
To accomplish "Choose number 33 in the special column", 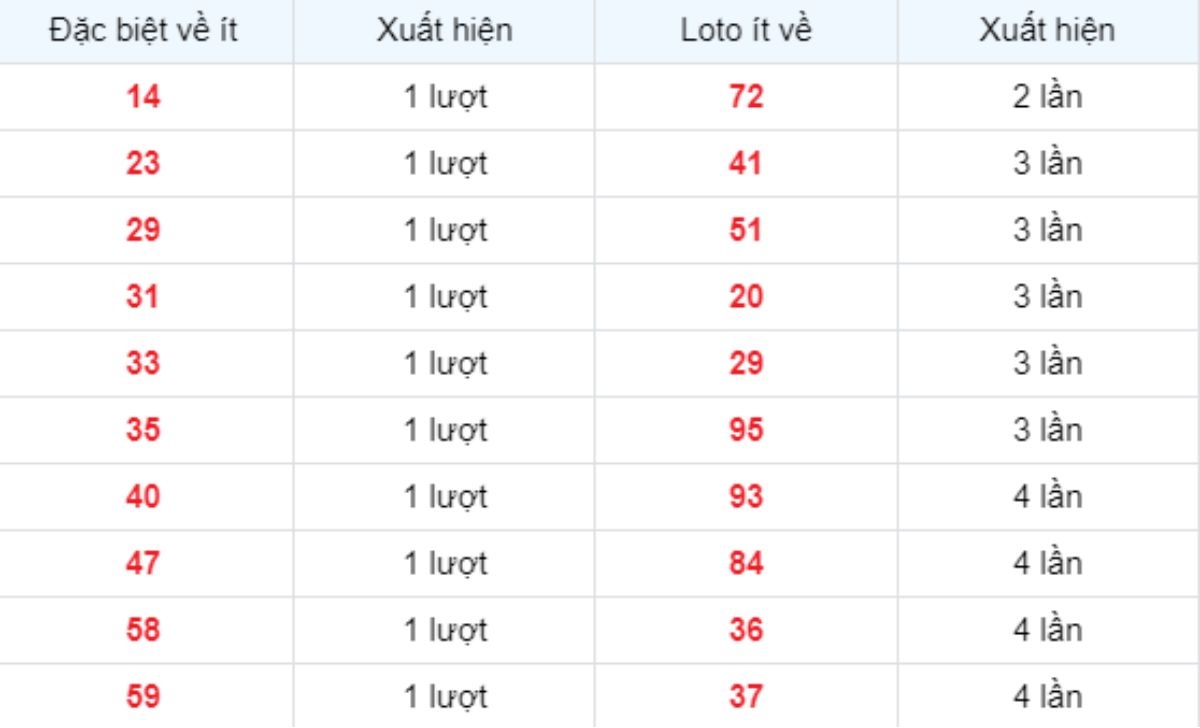I will pos(143,363).
